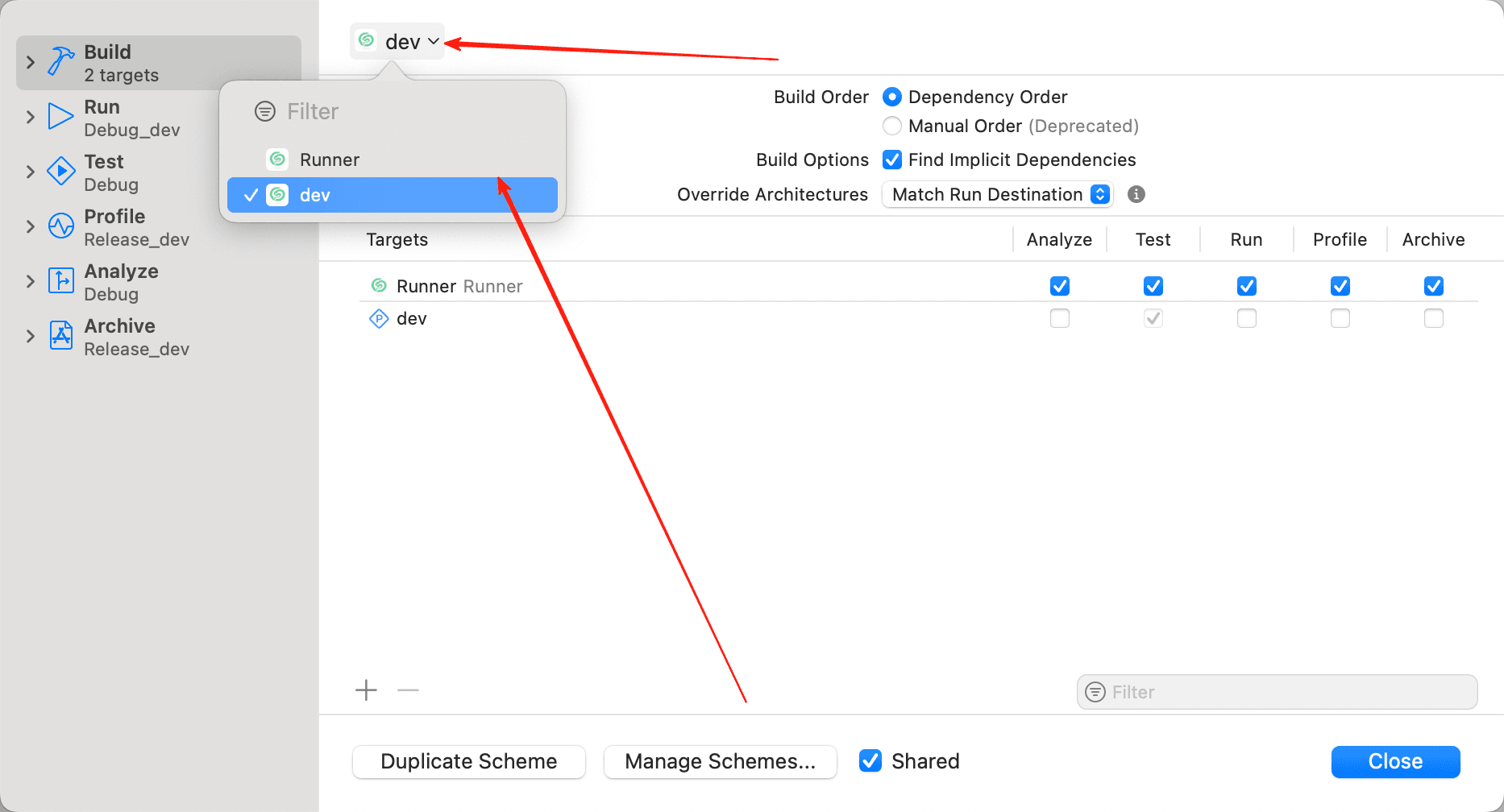Click the add target plus icon

pyautogui.click(x=366, y=690)
